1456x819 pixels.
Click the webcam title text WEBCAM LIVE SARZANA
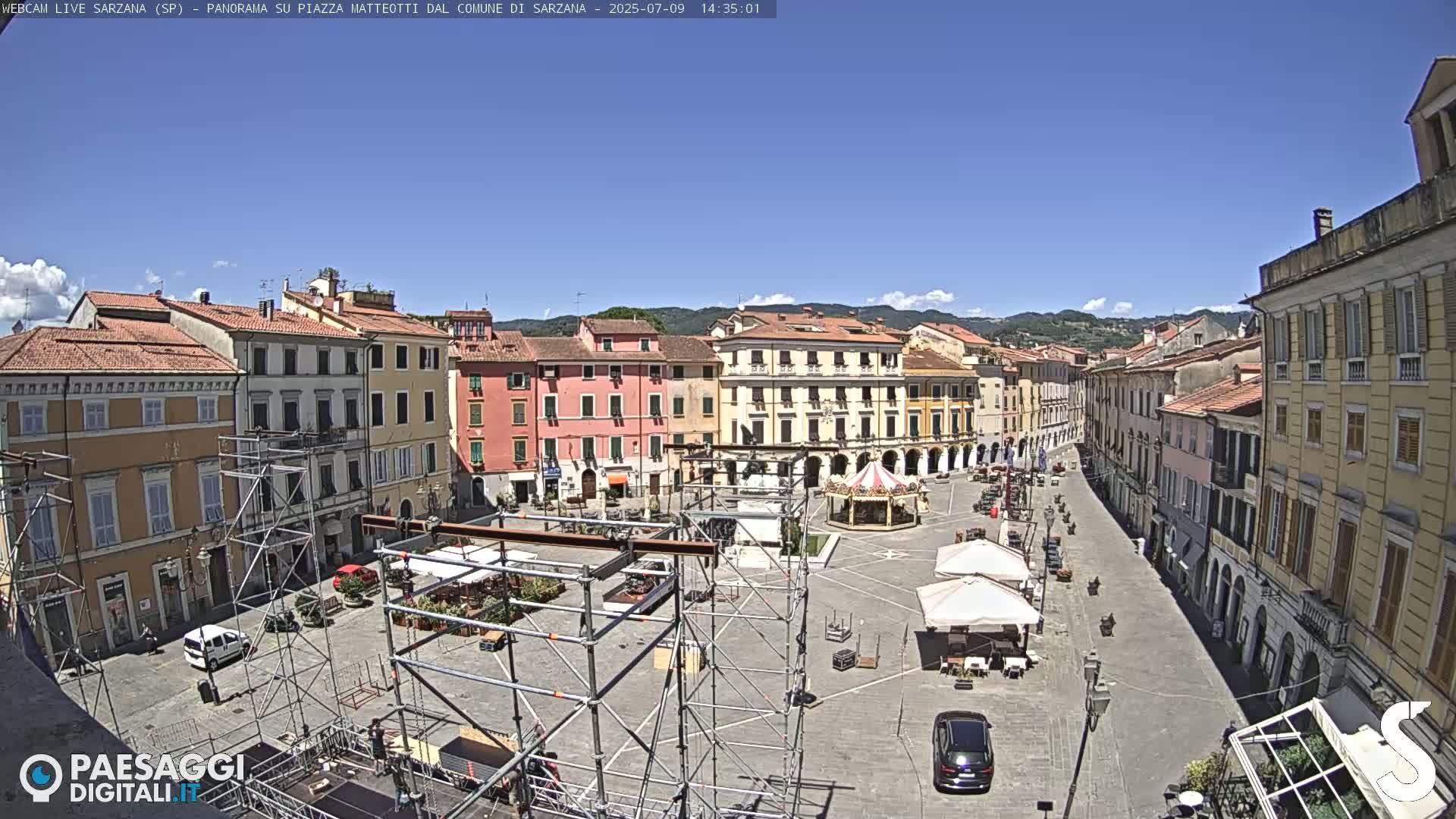tap(74, 8)
